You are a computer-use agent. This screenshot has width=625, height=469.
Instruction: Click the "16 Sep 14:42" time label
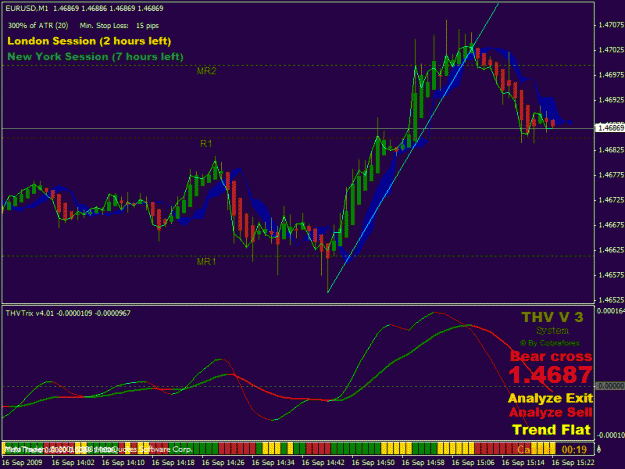pyautogui.click(x=323, y=463)
